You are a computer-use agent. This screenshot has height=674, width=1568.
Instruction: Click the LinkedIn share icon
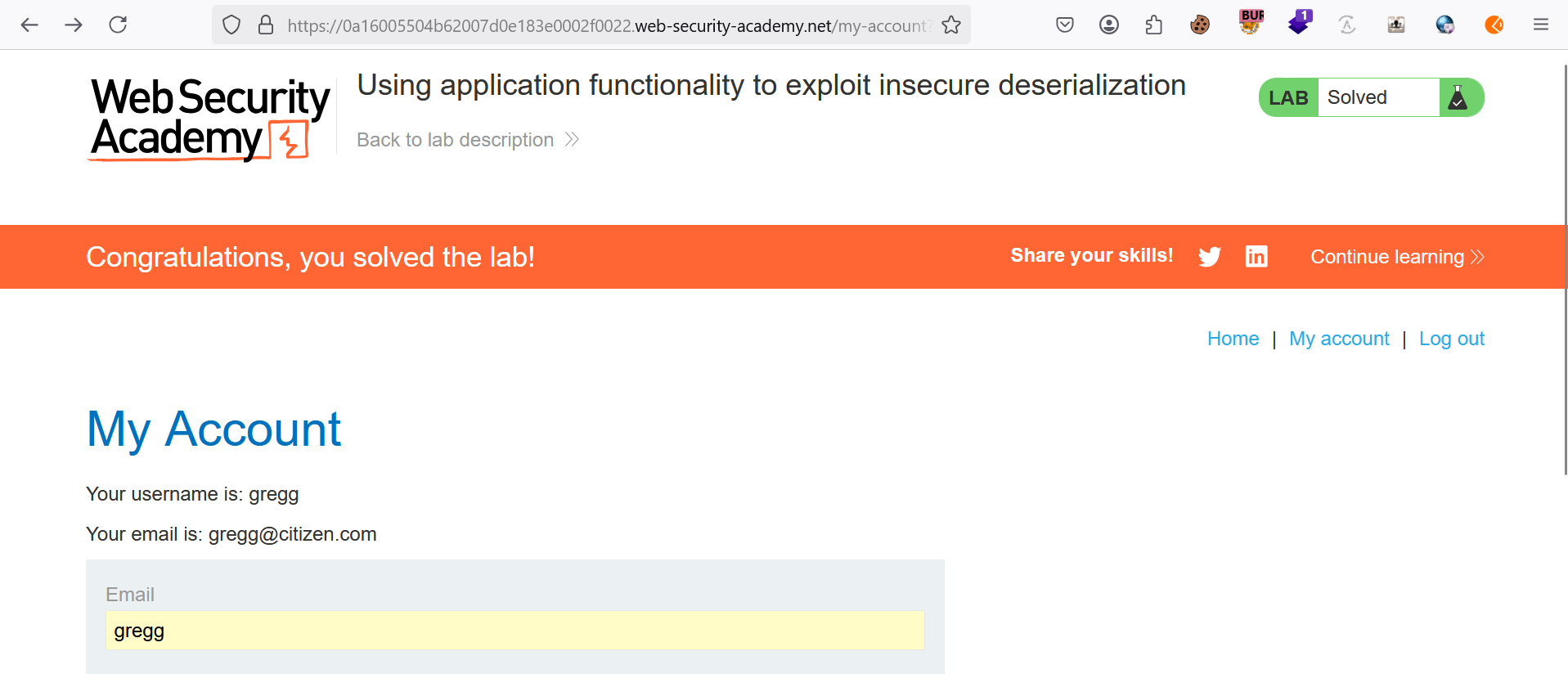click(1256, 257)
